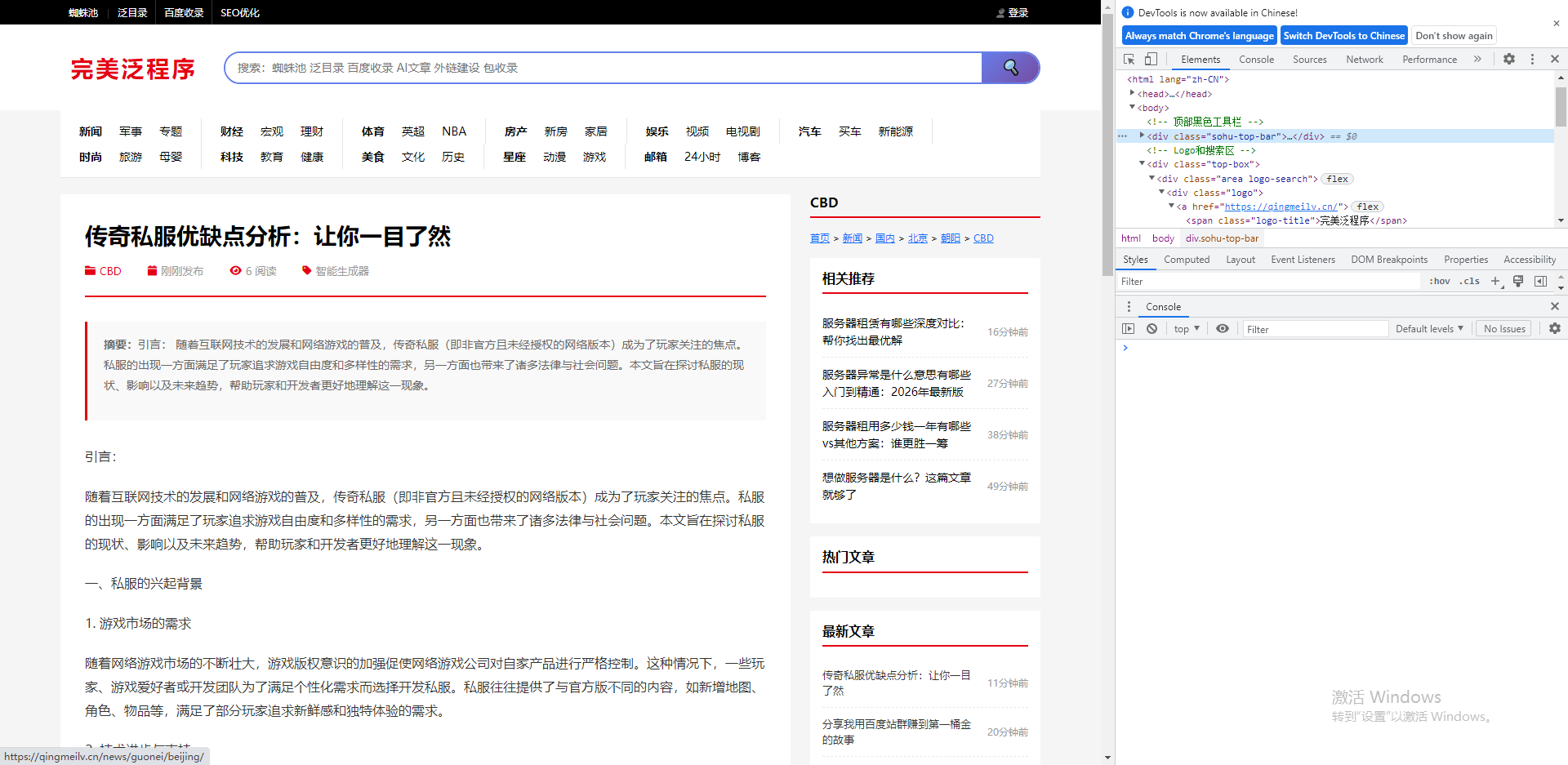Screen dimensions: 1568x765
Task: Open the Computed styles tab
Action: (x=1186, y=260)
